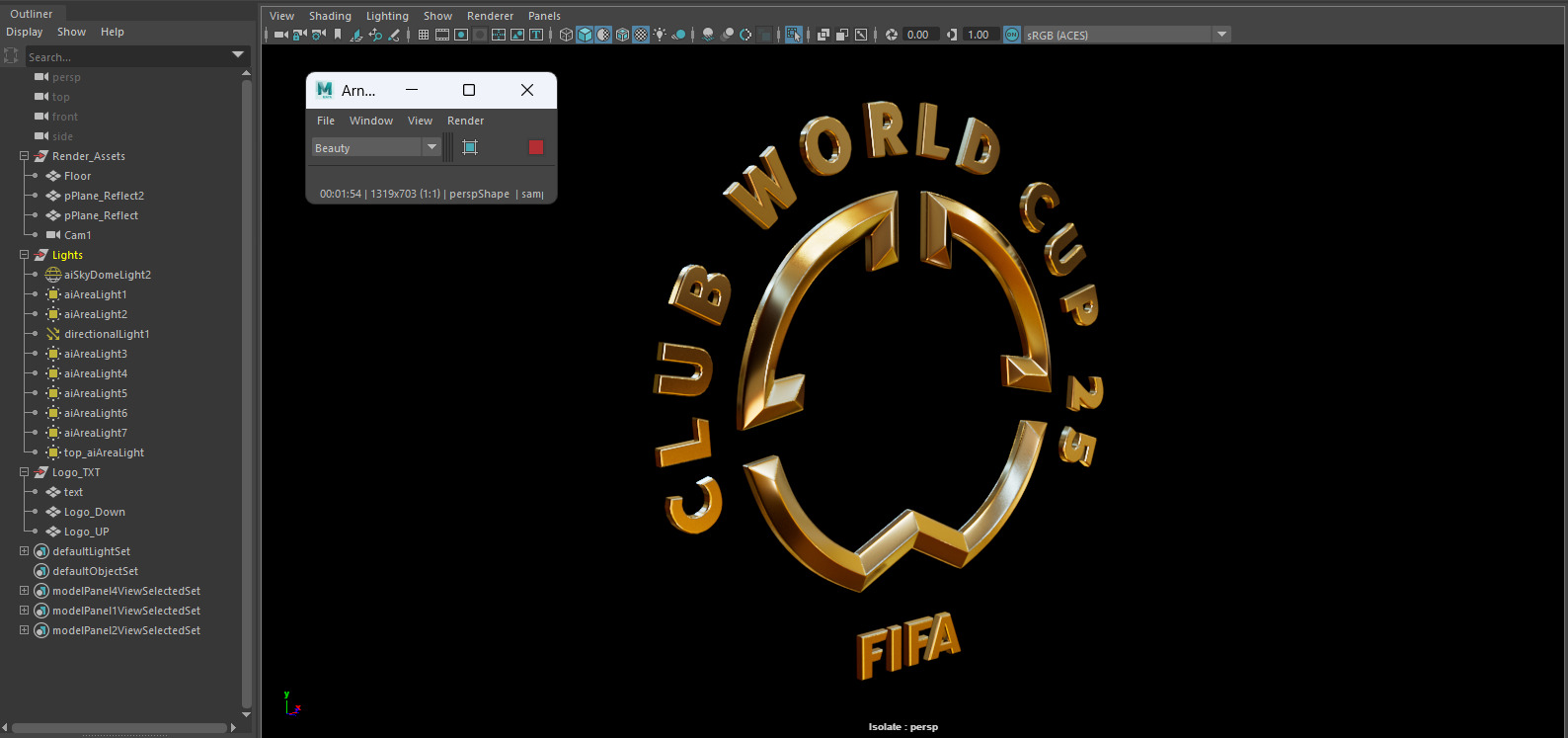Expand the defaultLightSet node
This screenshot has width=1568, height=738.
coord(24,551)
